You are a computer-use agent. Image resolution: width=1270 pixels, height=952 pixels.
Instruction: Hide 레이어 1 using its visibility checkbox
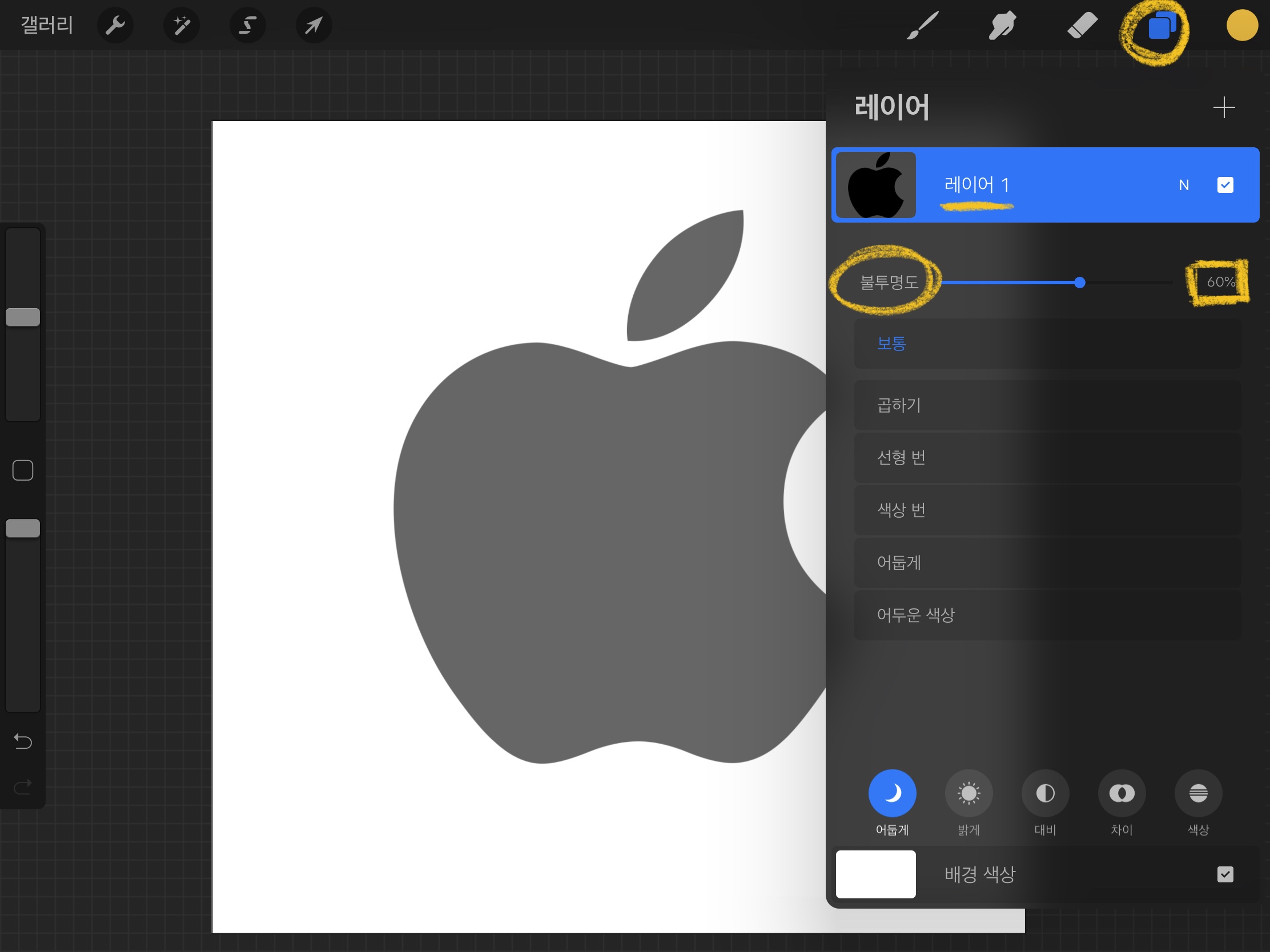(1225, 185)
